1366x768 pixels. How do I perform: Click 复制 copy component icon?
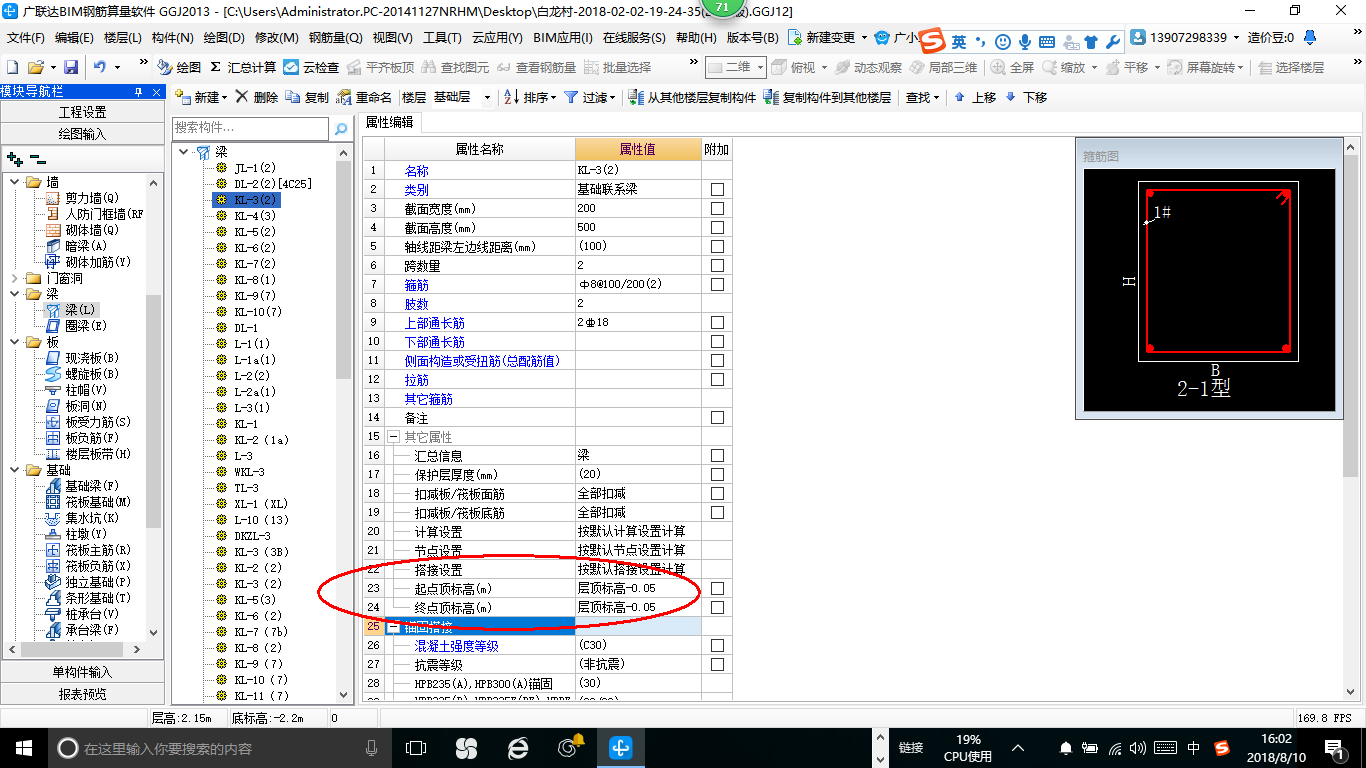[x=307, y=97]
